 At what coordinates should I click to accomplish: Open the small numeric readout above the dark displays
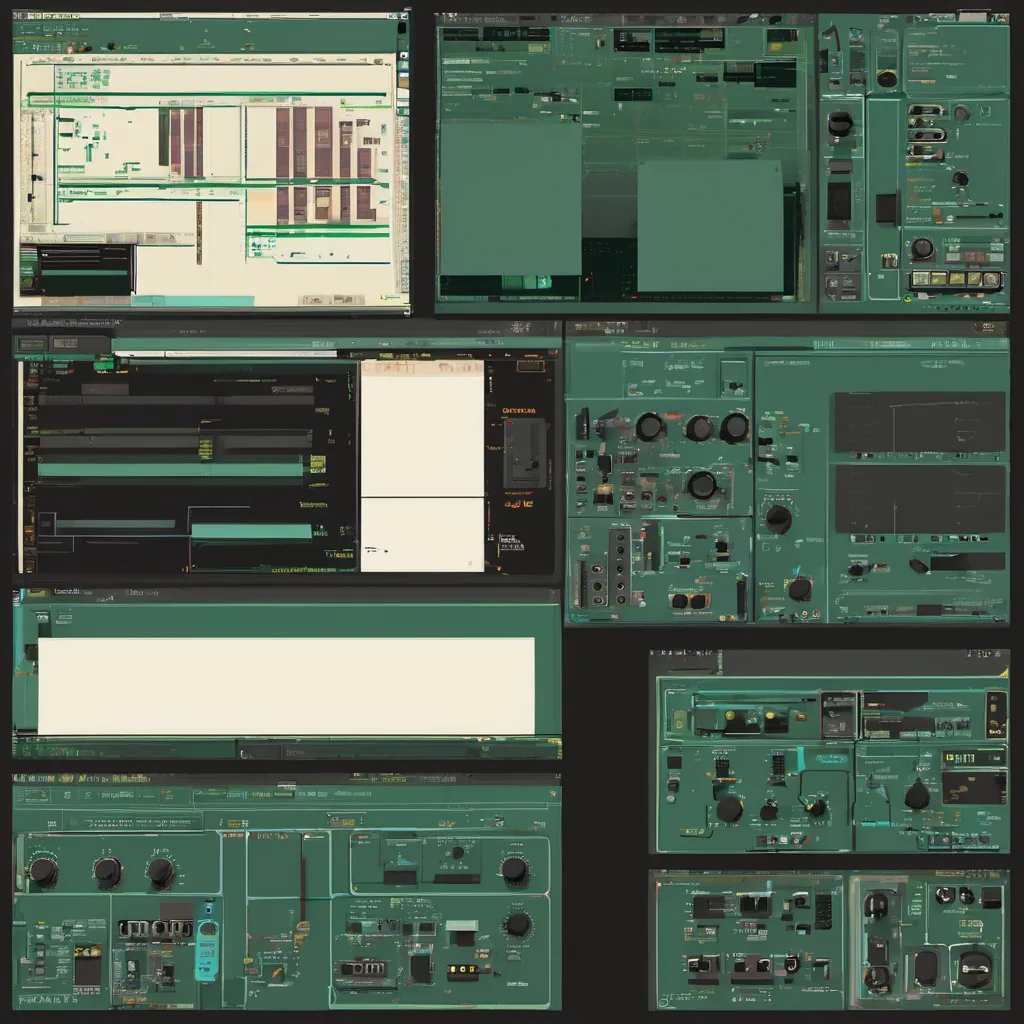pyautogui.click(x=972, y=757)
